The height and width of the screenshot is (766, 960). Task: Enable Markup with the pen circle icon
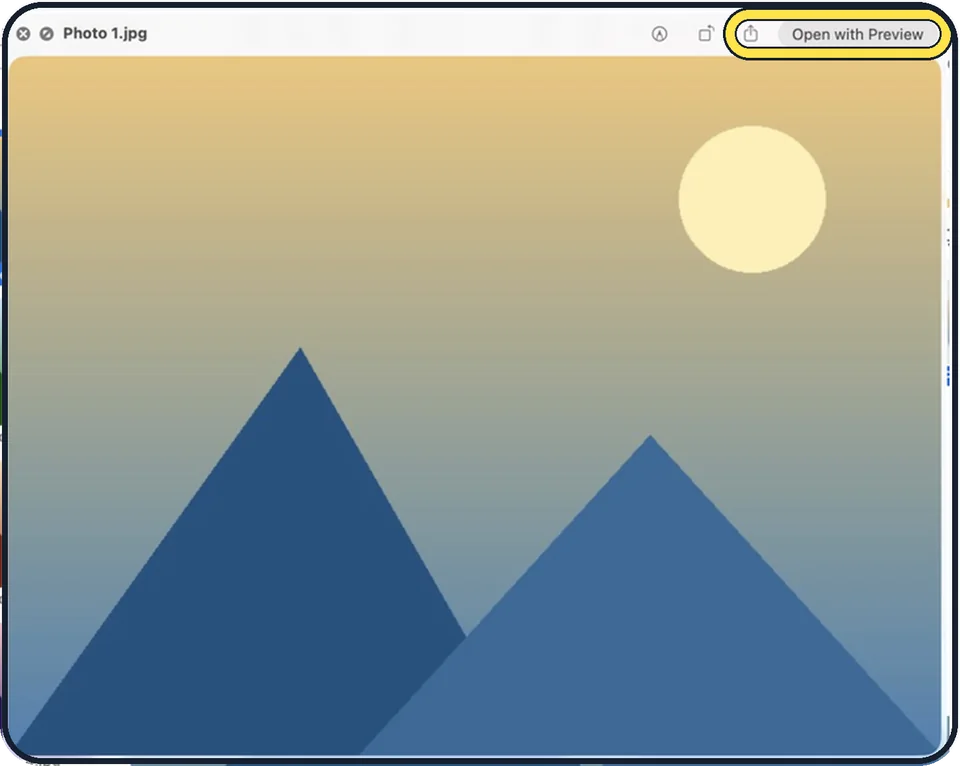(x=659, y=34)
